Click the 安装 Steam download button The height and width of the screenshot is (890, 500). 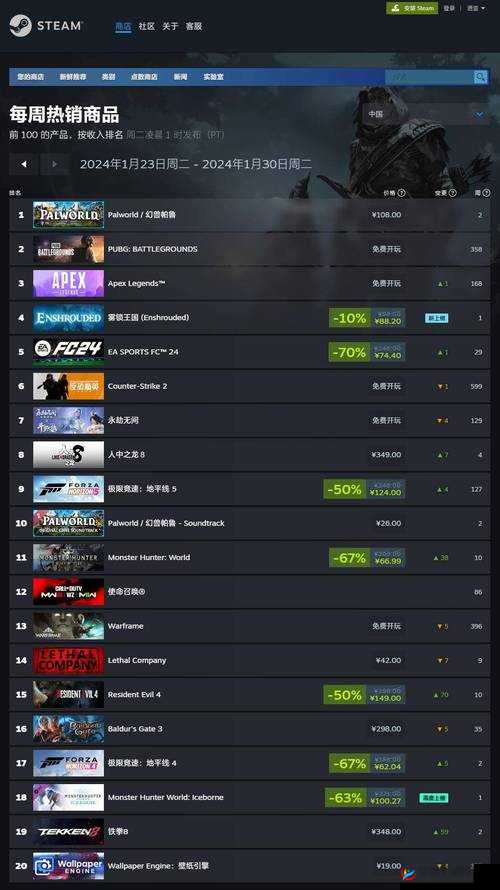coord(412,8)
